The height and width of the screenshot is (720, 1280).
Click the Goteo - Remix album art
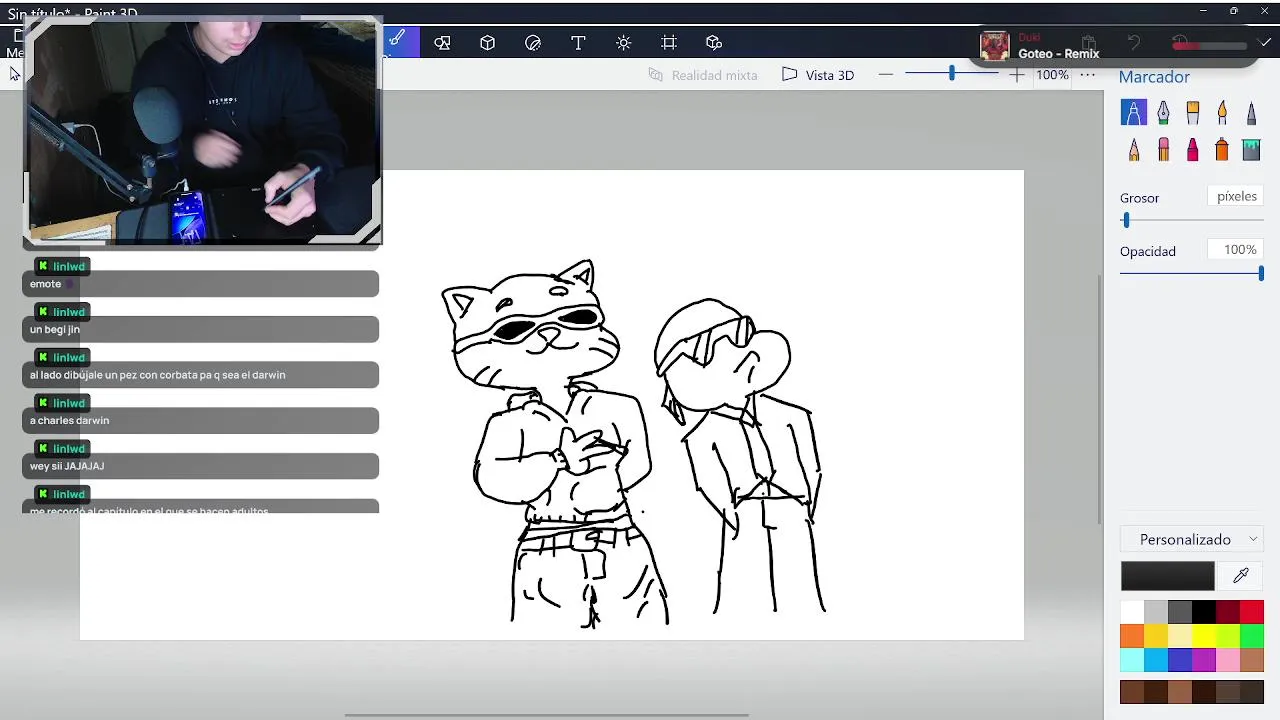tap(994, 46)
